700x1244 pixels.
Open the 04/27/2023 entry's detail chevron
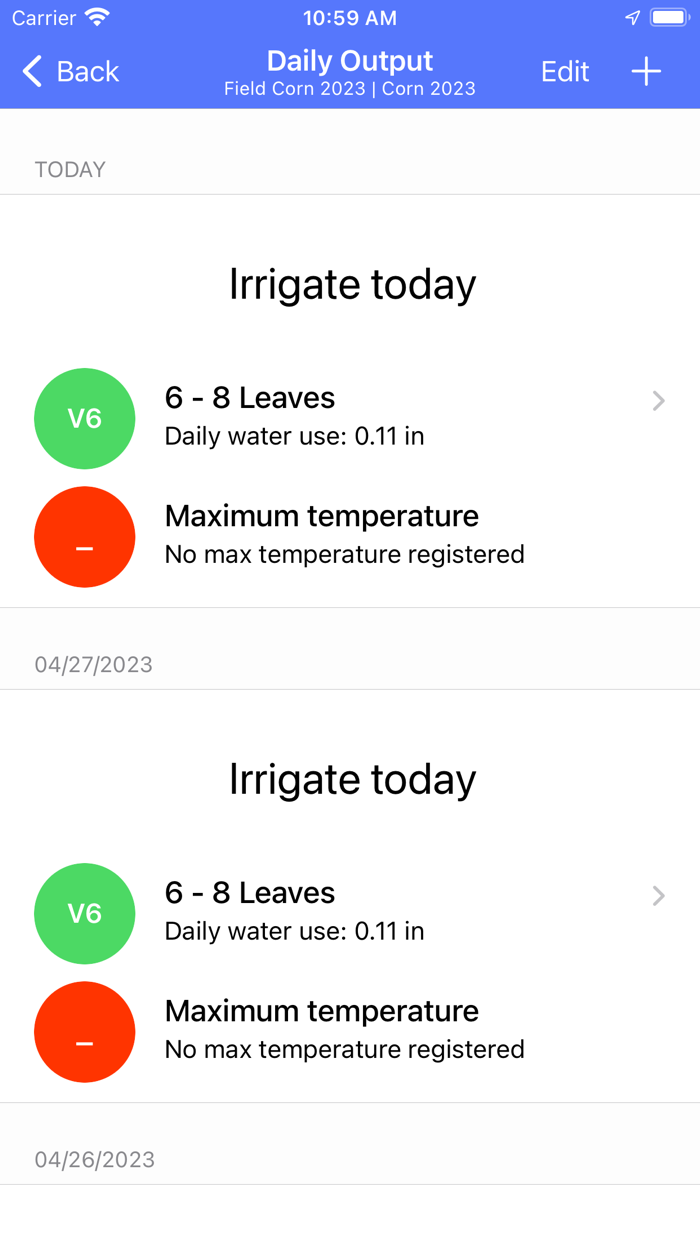[658, 896]
